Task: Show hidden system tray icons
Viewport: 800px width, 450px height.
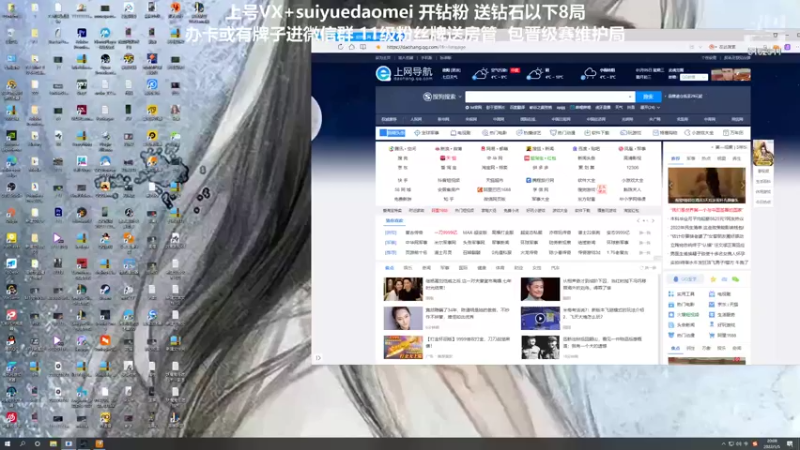Action: tap(723, 444)
